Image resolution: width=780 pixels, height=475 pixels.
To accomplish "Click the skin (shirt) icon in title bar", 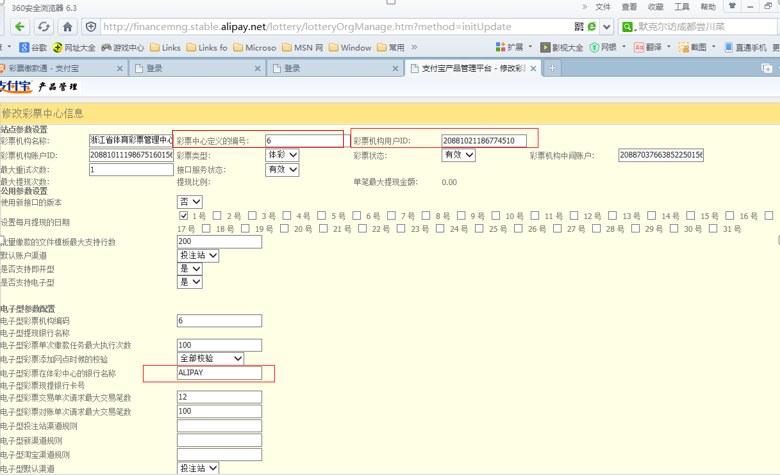I will 732,6.
